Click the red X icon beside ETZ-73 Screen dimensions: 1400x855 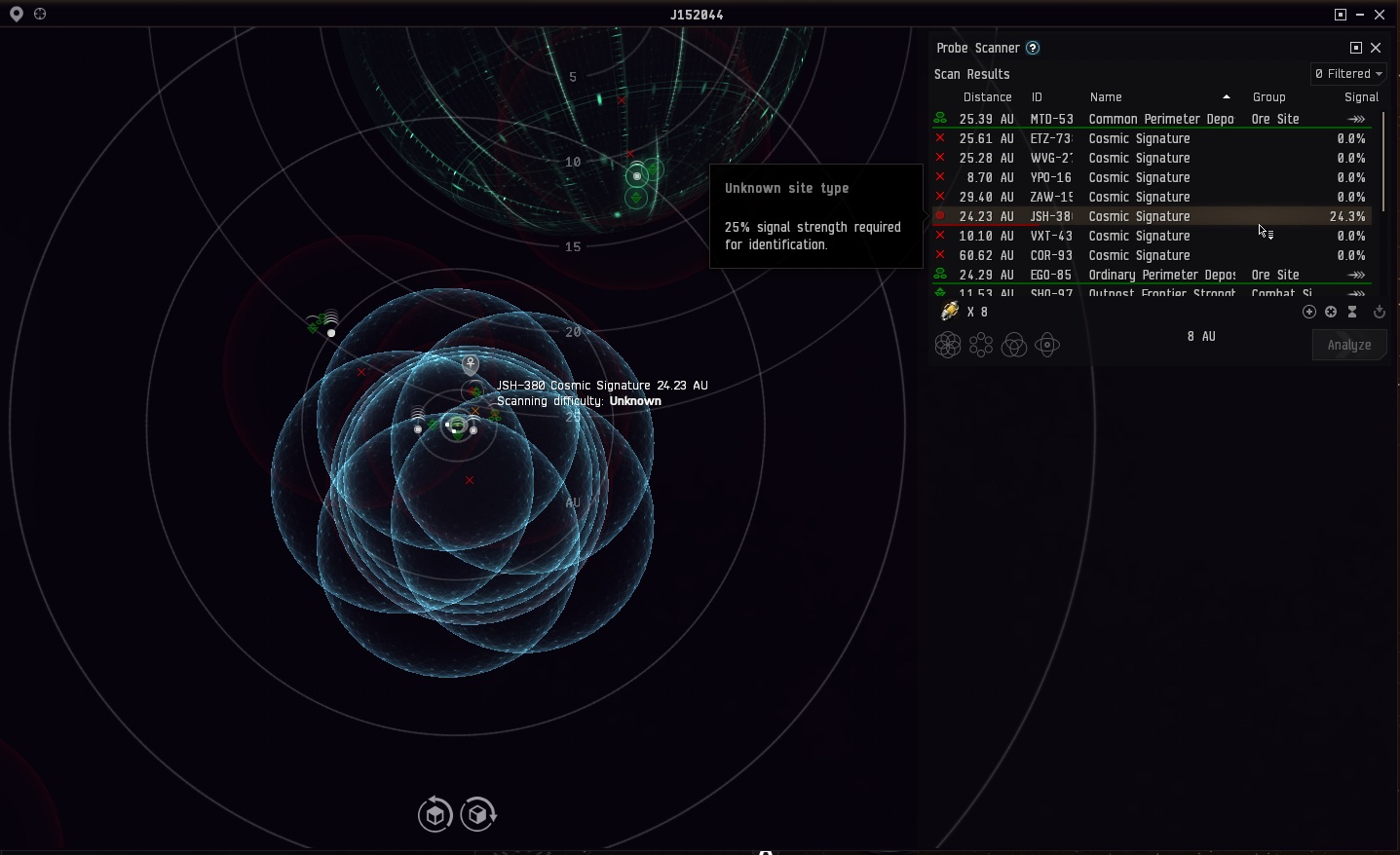[940, 138]
